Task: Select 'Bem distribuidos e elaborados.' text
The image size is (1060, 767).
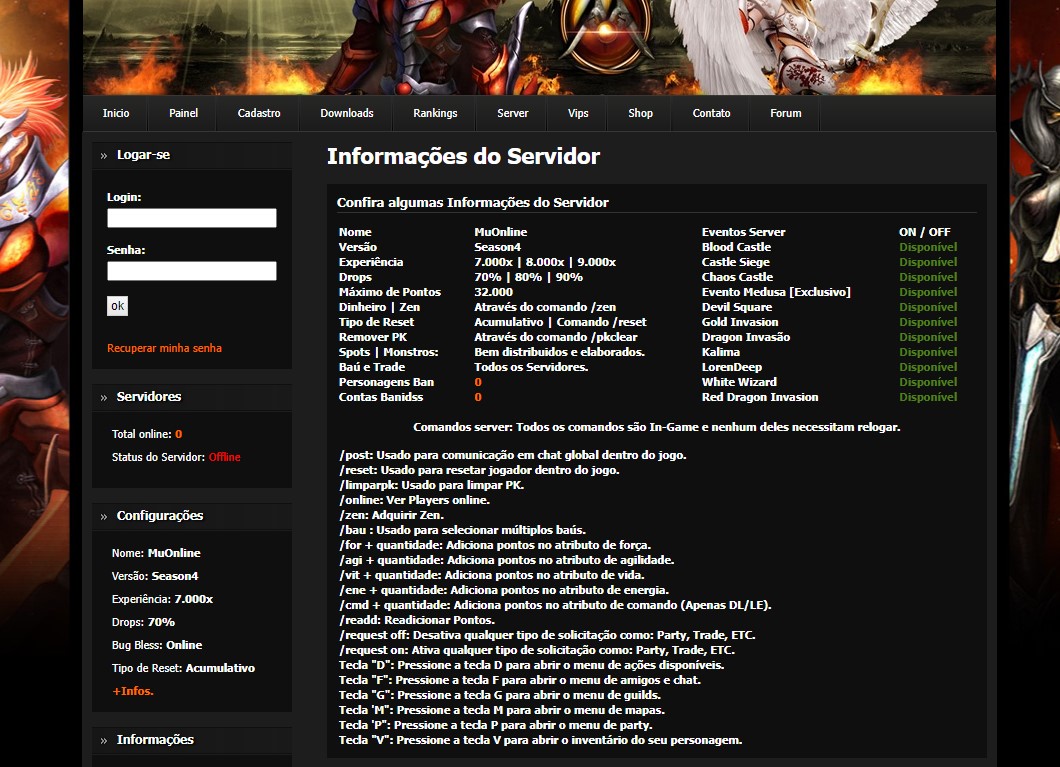Action: point(560,351)
